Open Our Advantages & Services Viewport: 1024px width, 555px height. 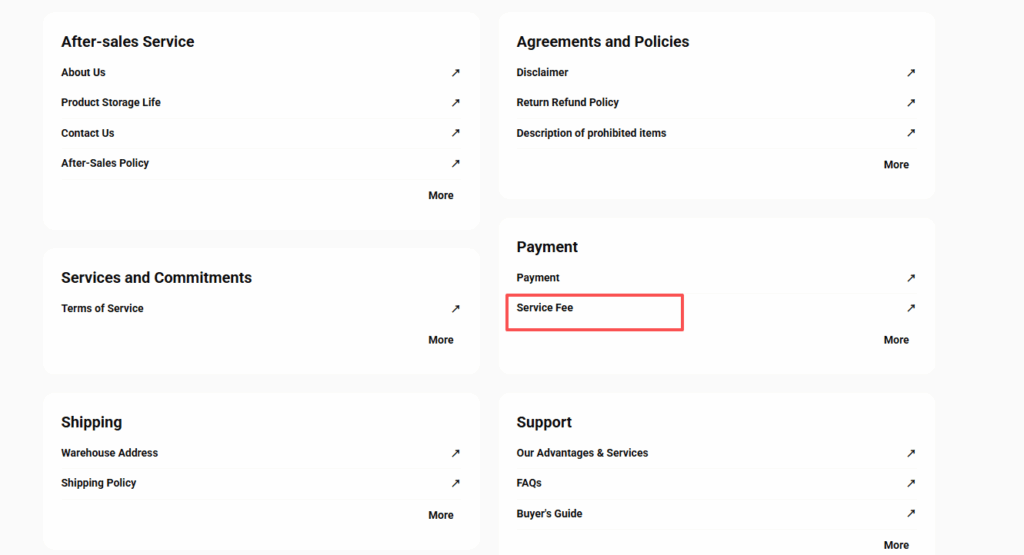tap(582, 453)
